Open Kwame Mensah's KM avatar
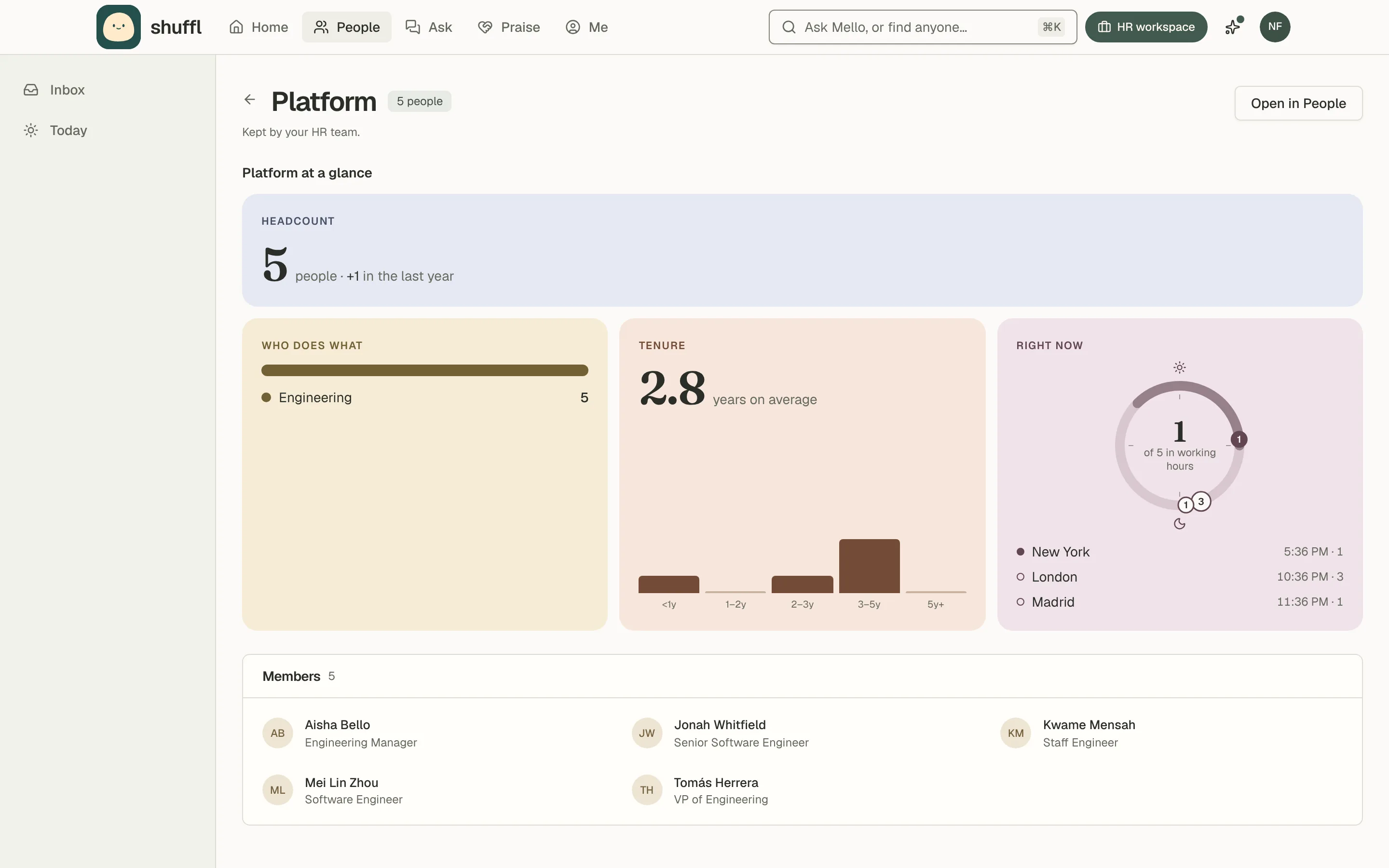The width and height of the screenshot is (1389, 868). click(x=1016, y=733)
